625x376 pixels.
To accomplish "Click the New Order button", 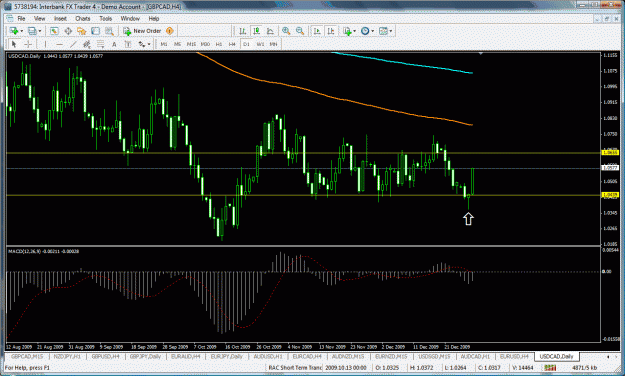I will [142, 31].
